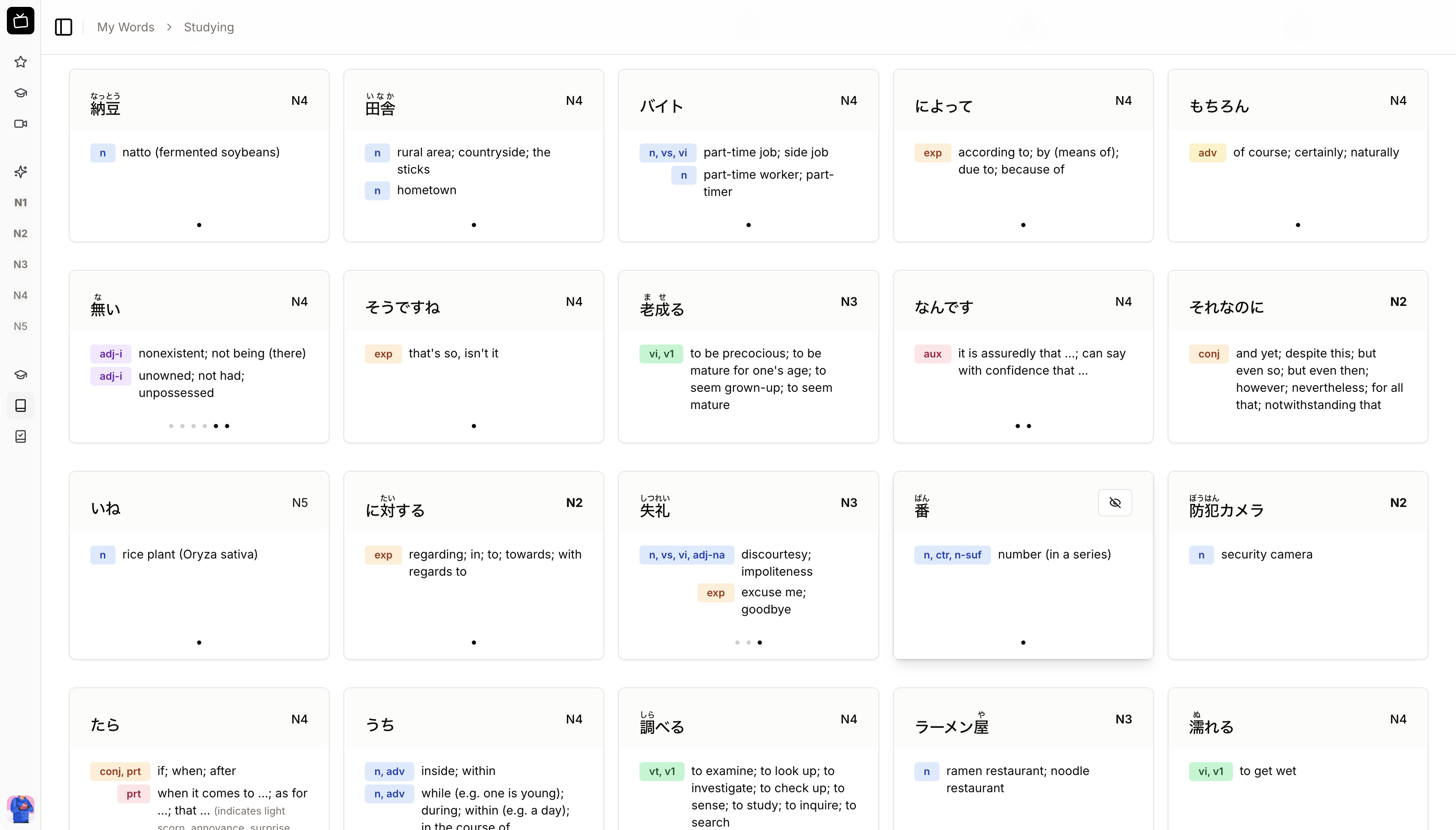This screenshot has width=1456, height=830.
Task: Open the star favorites sidebar icon
Action: [x=21, y=61]
